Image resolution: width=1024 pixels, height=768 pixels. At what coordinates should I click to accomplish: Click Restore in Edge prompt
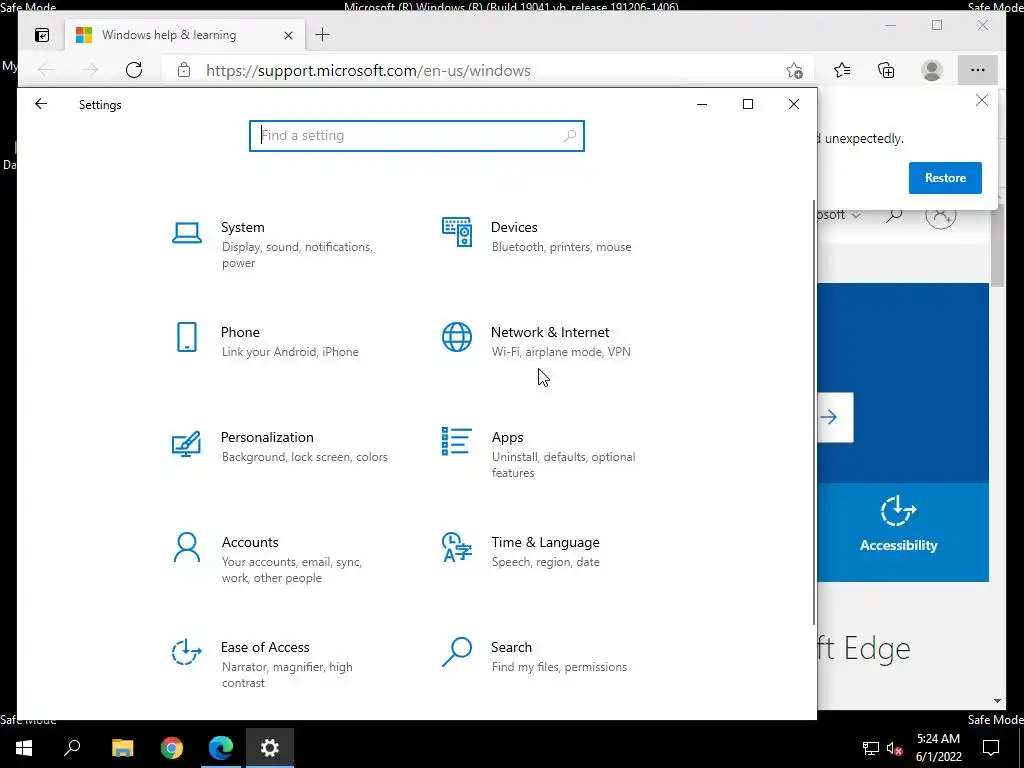(x=945, y=178)
